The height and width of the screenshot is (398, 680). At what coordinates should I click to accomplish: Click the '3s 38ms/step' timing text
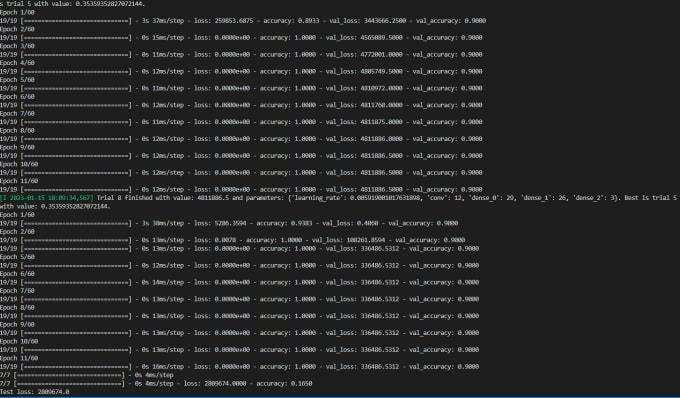(x=163, y=224)
